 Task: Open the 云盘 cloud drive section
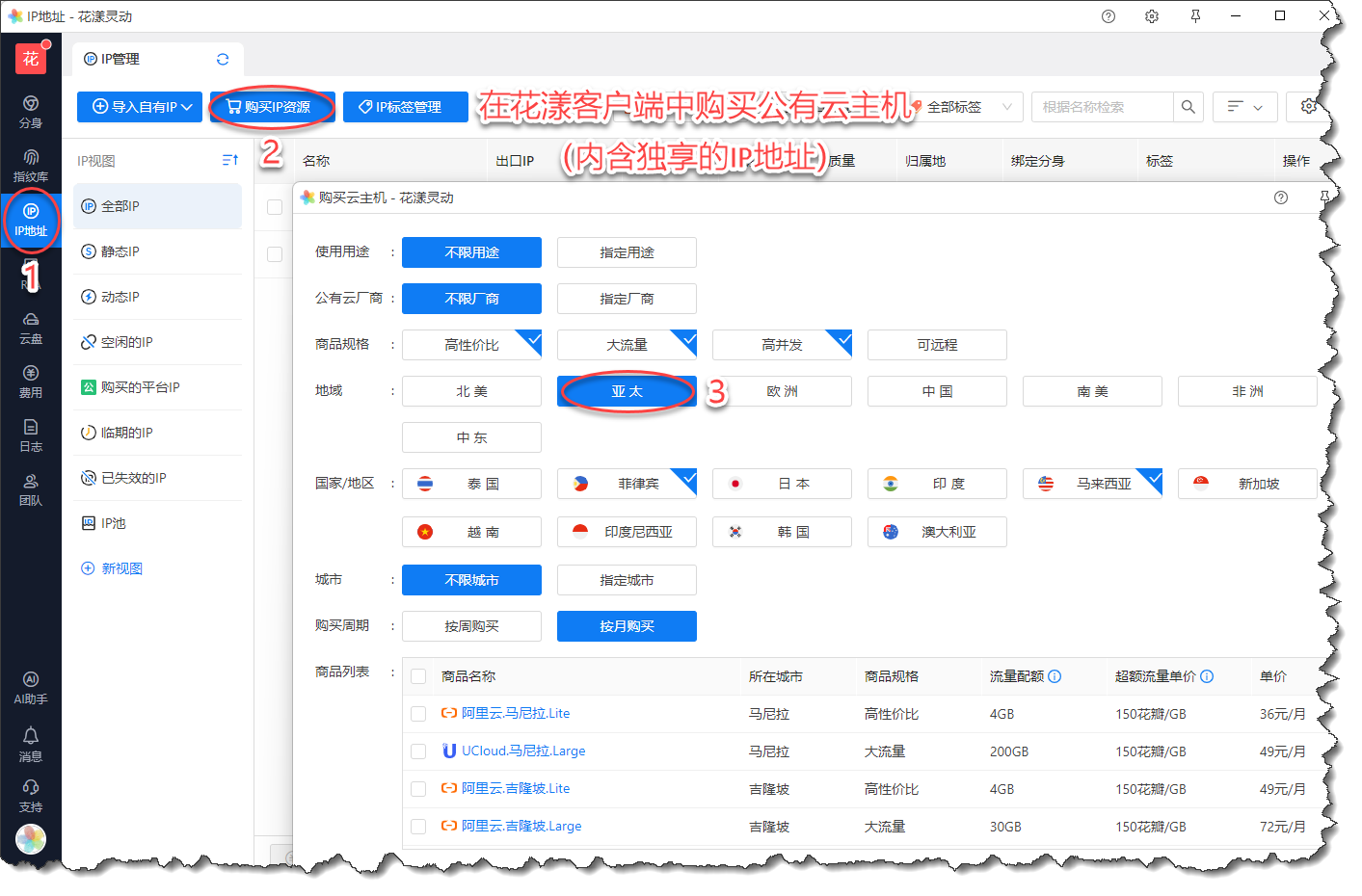[x=31, y=328]
